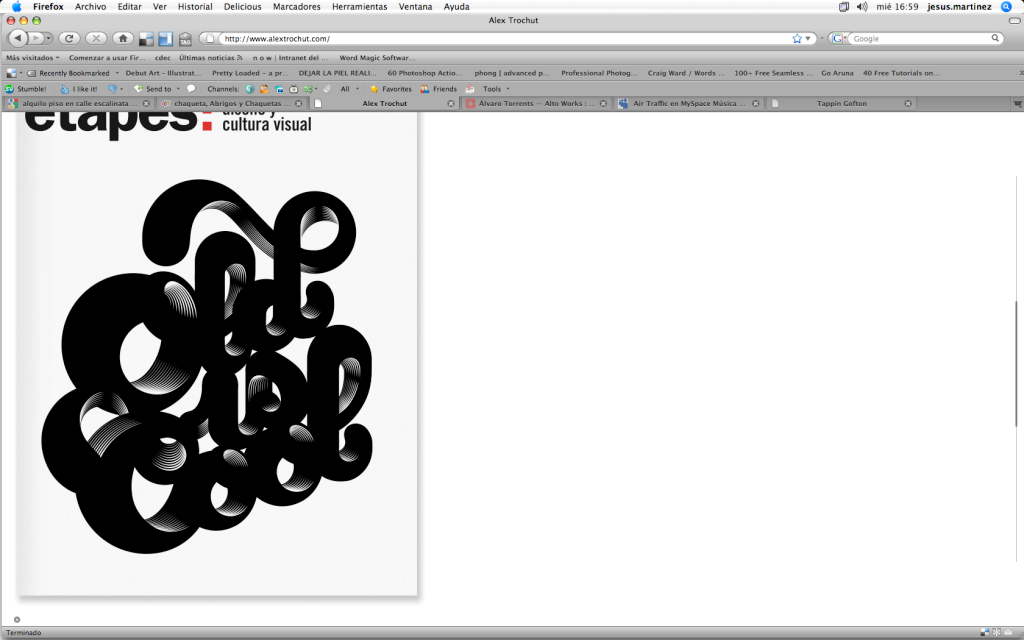Open the StumbleUpon 'Send to' dropdown
Viewport: 1024px width, 640px height.
click(154, 88)
